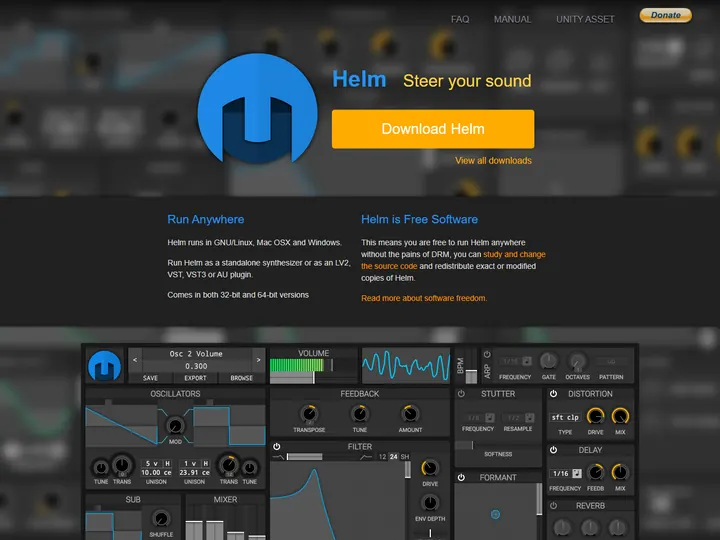The width and height of the screenshot is (720, 540).
Task: Click the Feedback TRANSPOSE knob
Action: click(x=309, y=414)
